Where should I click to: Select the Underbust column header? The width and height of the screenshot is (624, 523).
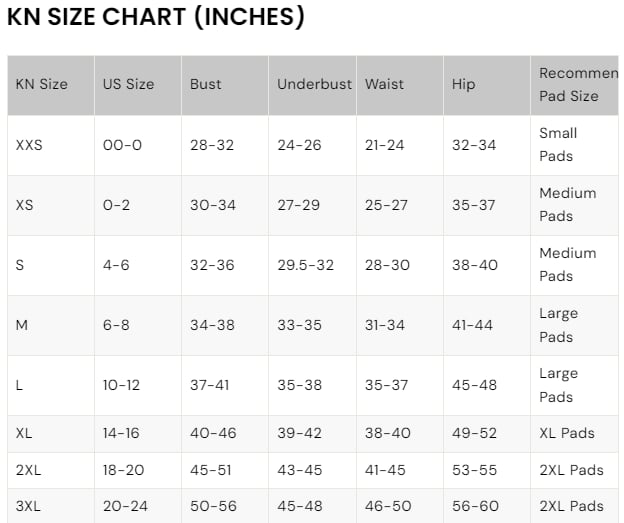coord(312,85)
